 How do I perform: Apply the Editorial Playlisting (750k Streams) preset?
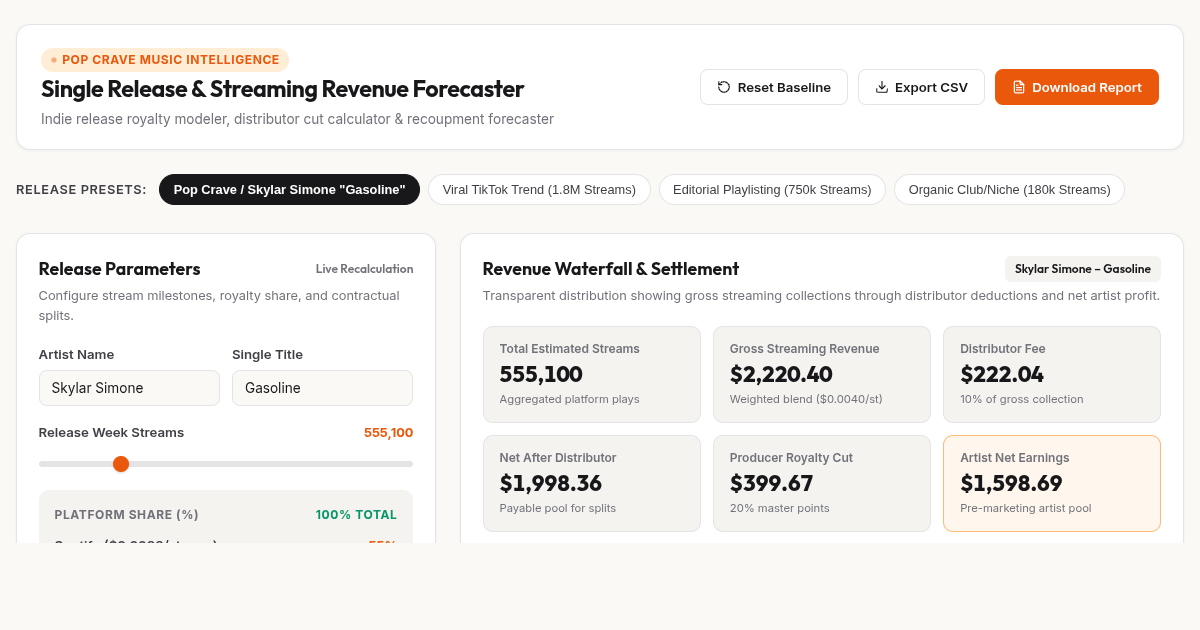click(x=772, y=189)
